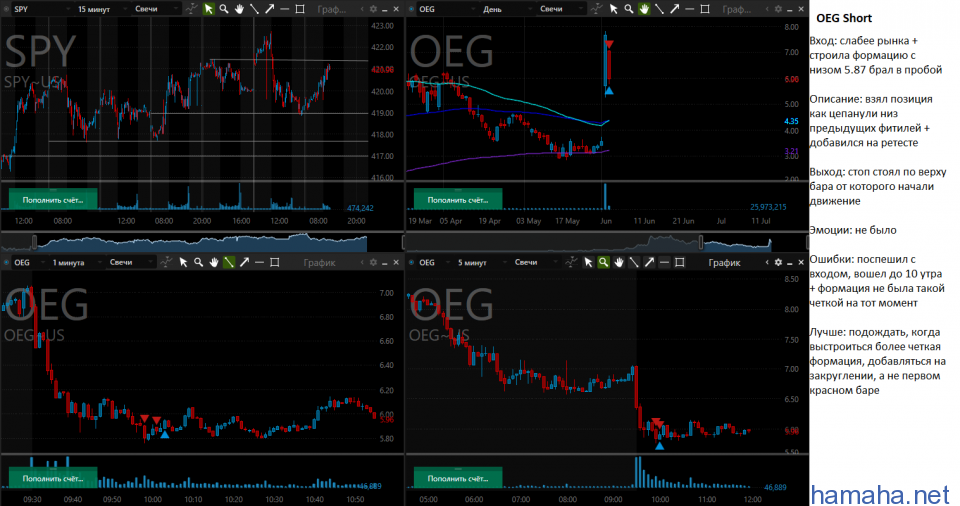The image size is (960, 506).
Task: Open 'Граф...' label in OEG daily chart
Action: [x=737, y=9]
